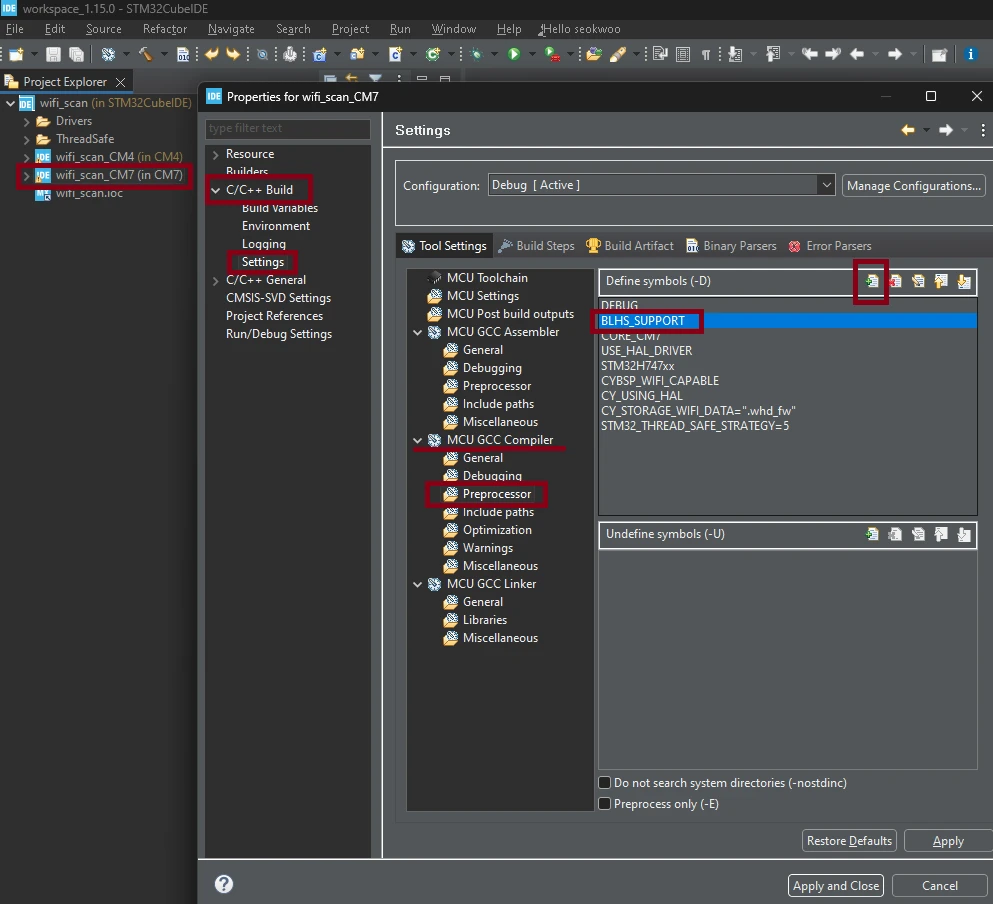Viewport: 993px width, 904px height.
Task: Enable Do not search system directories option
Action: (x=605, y=783)
